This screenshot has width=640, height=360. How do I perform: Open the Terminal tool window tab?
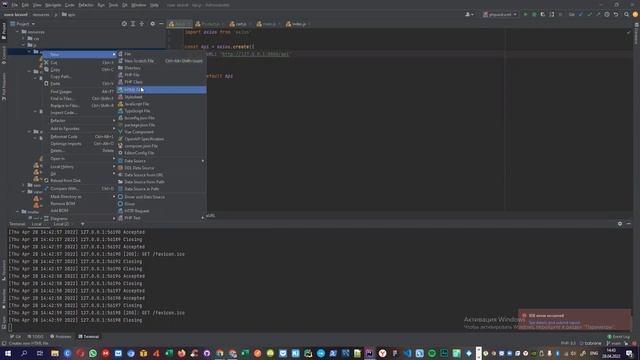tap(89, 336)
